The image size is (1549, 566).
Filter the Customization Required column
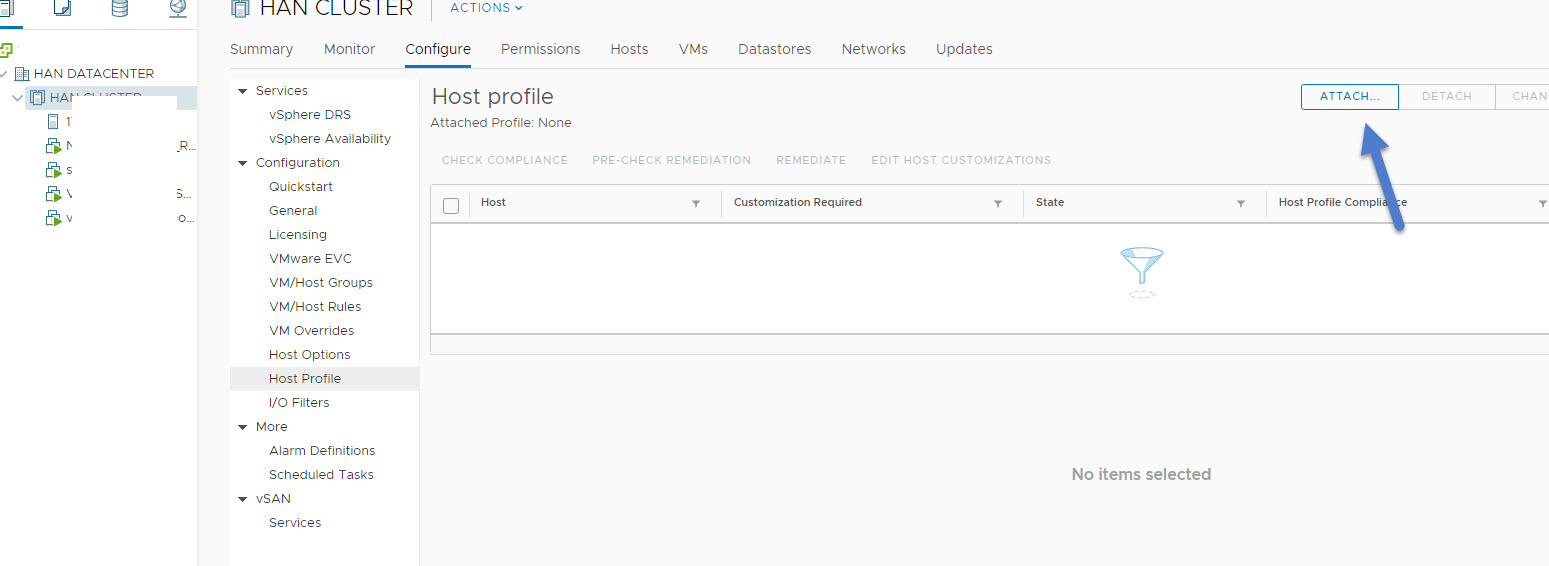pyautogui.click(x=997, y=203)
